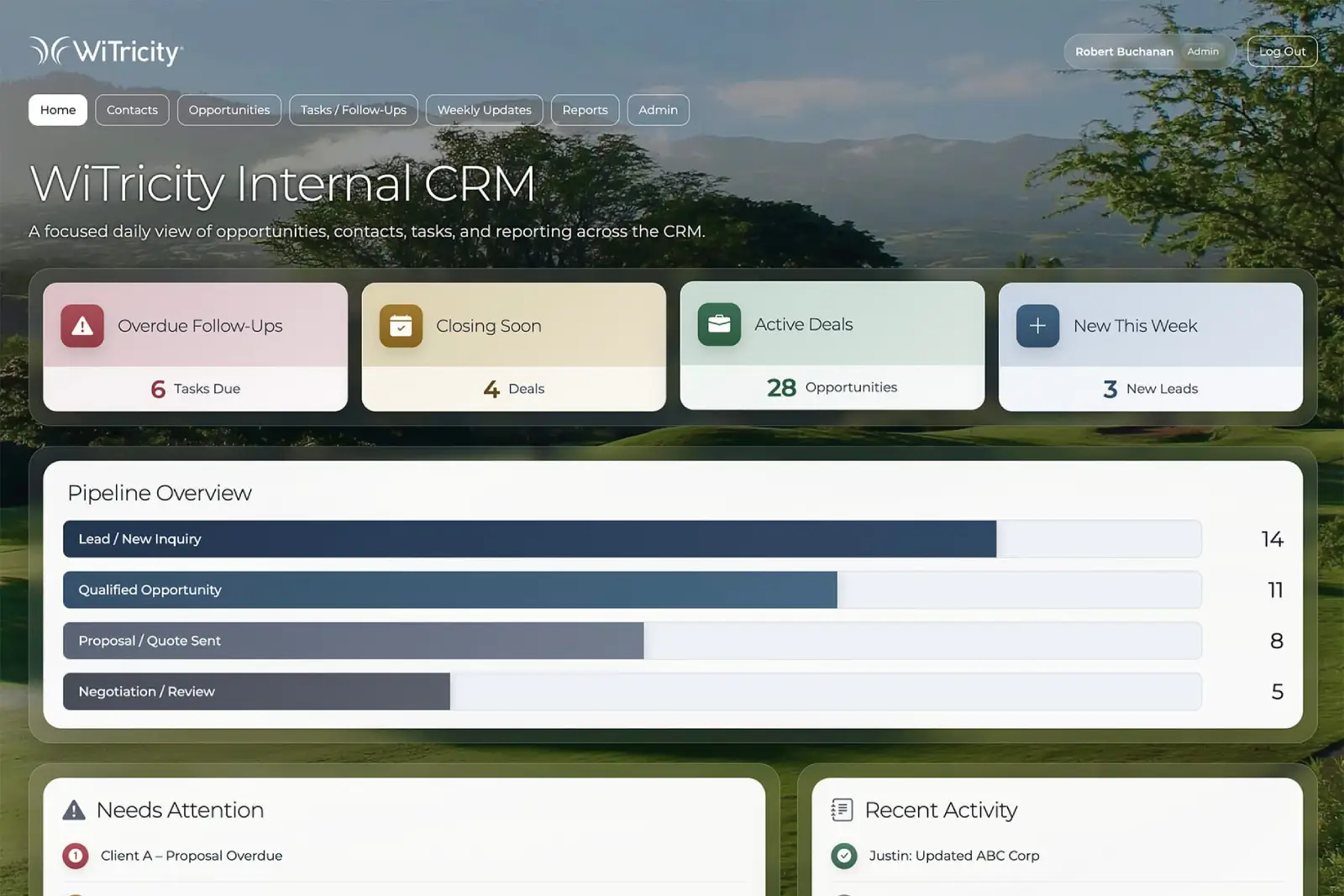Open the Overdue Follow-Ups card
Viewport: 1344px width, 896px height.
pos(196,347)
